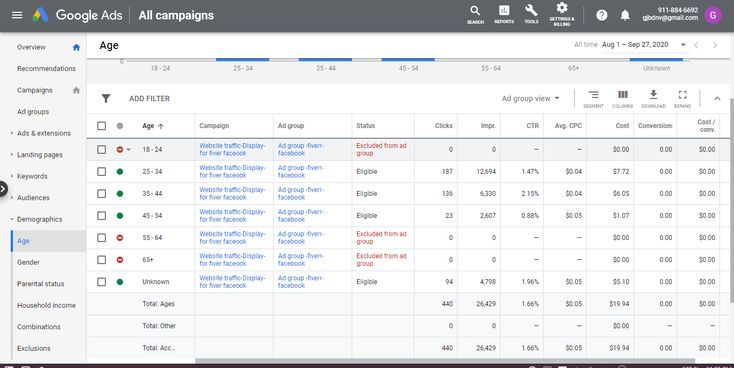Screen dimensions: 734x368
Task: Sort by the Age column header
Action: point(153,126)
